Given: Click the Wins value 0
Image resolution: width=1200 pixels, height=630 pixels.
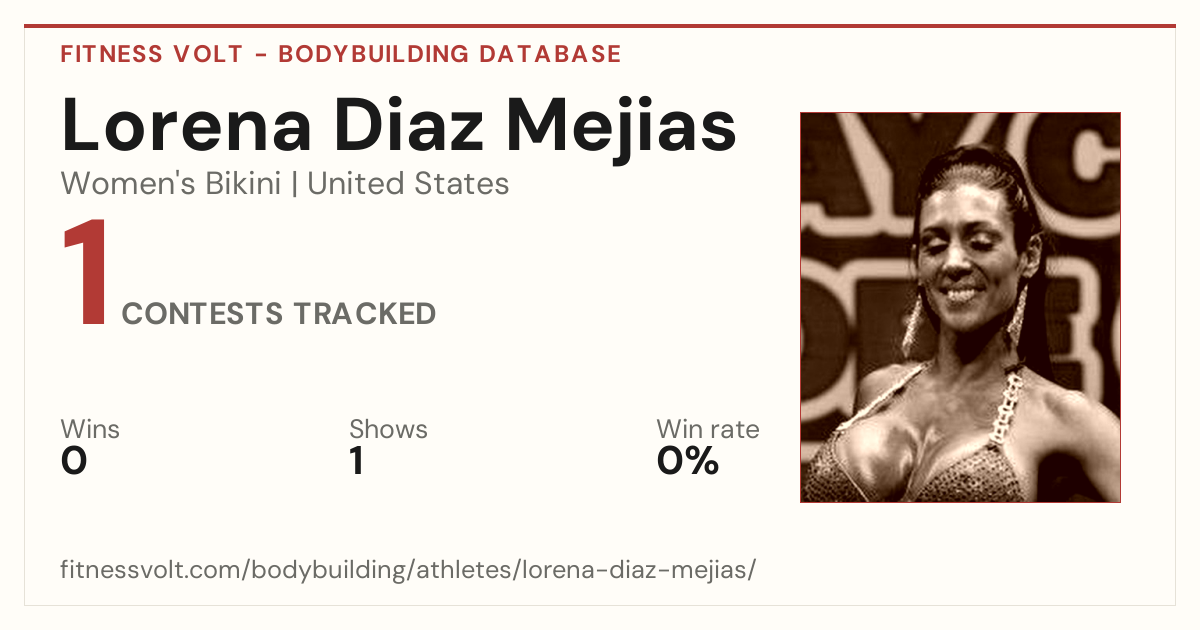Looking at the screenshot, I should (74, 461).
